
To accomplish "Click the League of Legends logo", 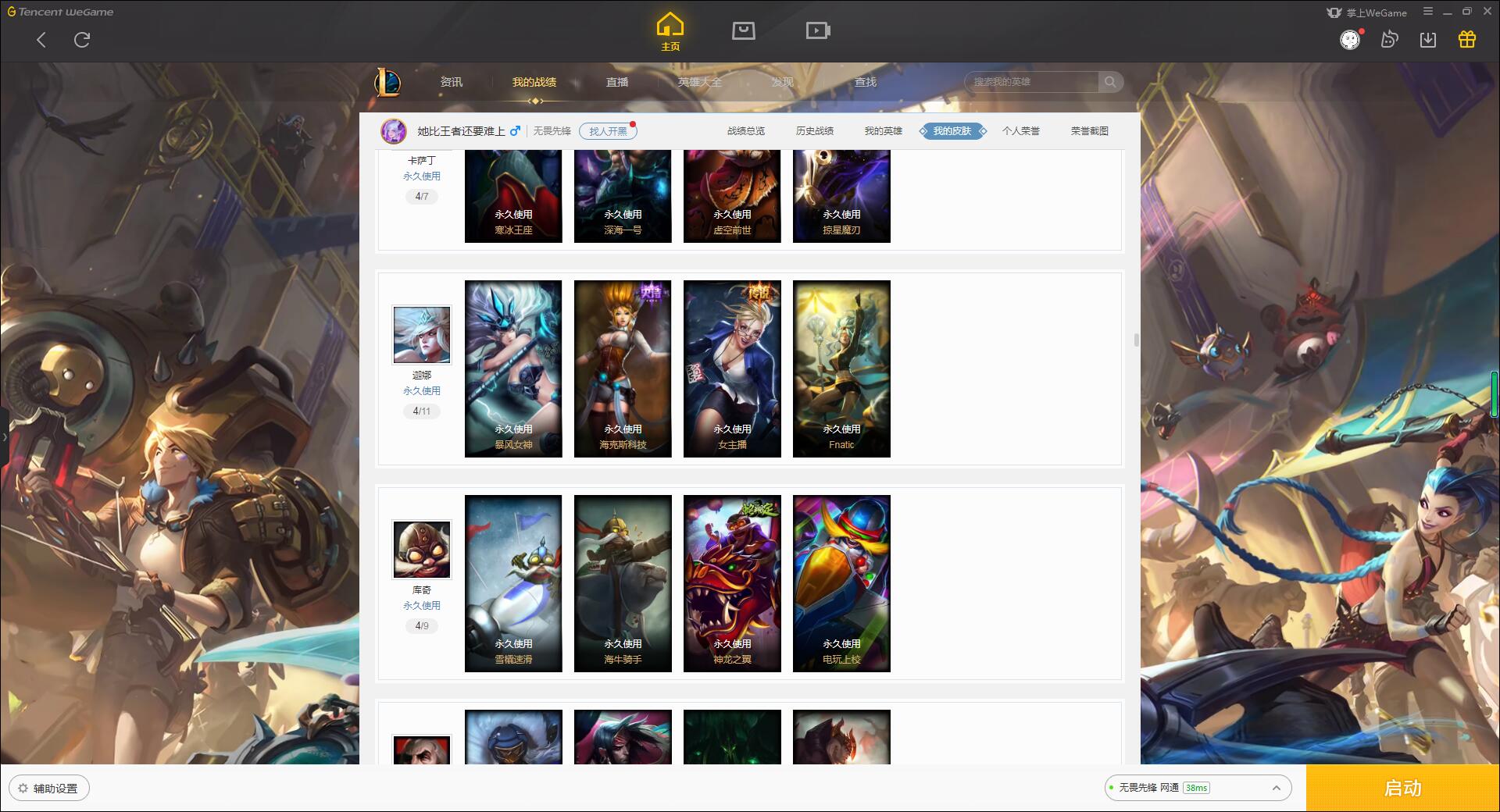I will tap(387, 81).
